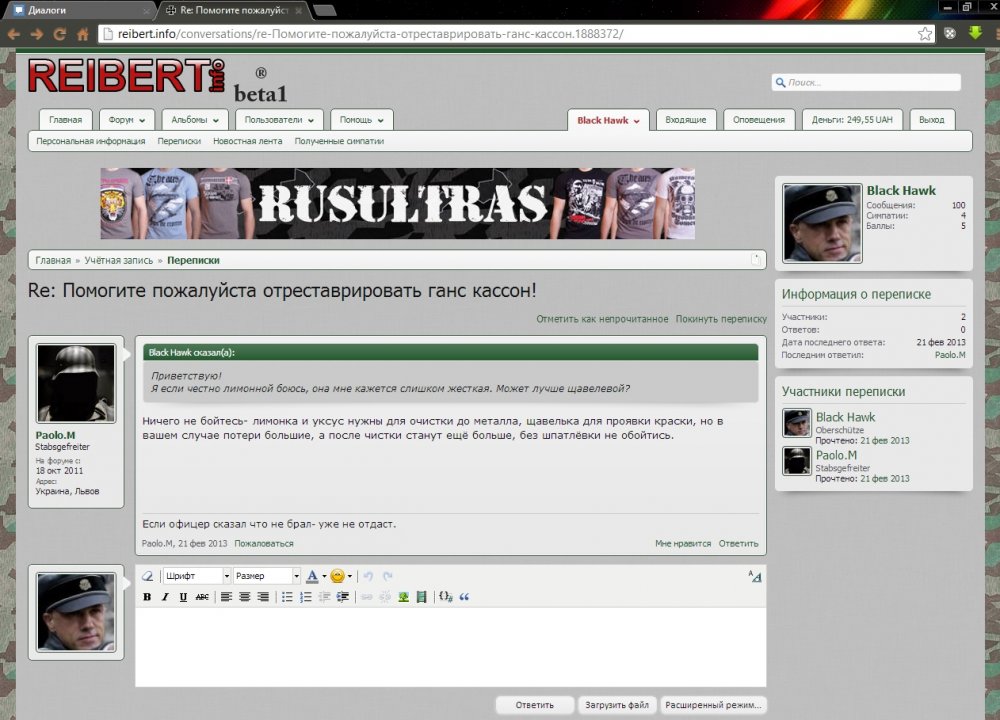Click the Выход logout tab
Screen dimensions: 1000x720
click(x=932, y=120)
